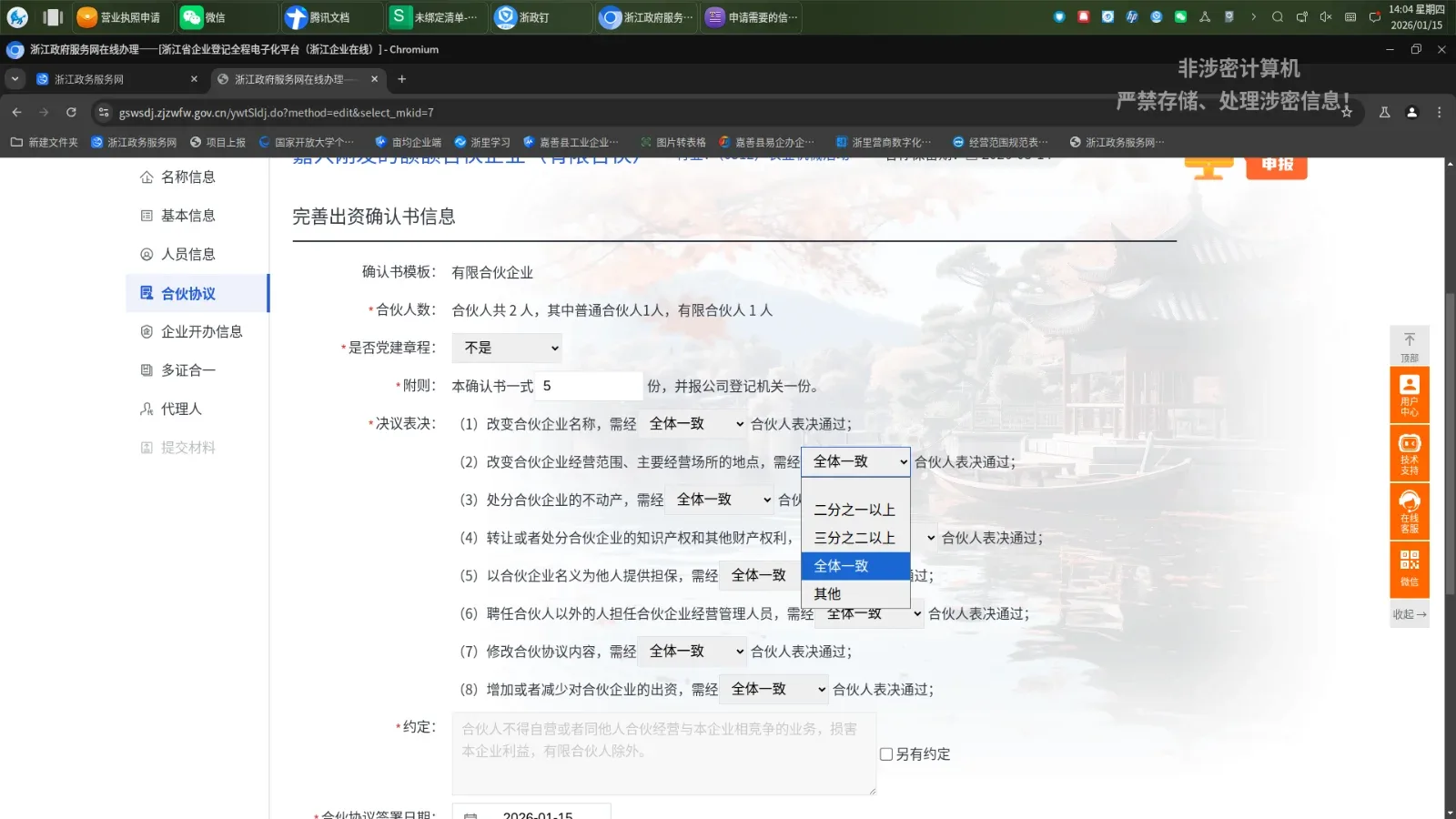Open dropdown for item (3) 处分不动产
The height and width of the screenshot is (819, 1456).
[x=719, y=500]
